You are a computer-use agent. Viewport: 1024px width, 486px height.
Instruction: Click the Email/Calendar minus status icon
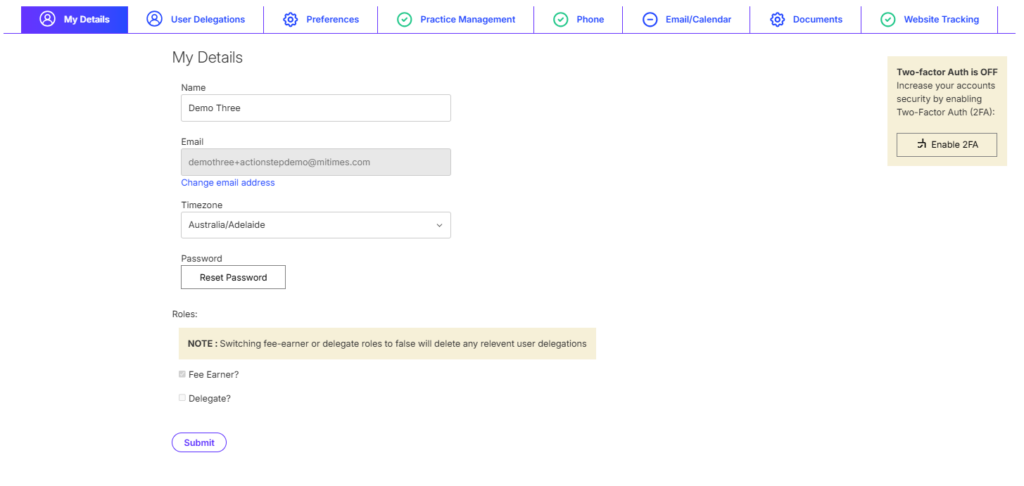[650, 19]
